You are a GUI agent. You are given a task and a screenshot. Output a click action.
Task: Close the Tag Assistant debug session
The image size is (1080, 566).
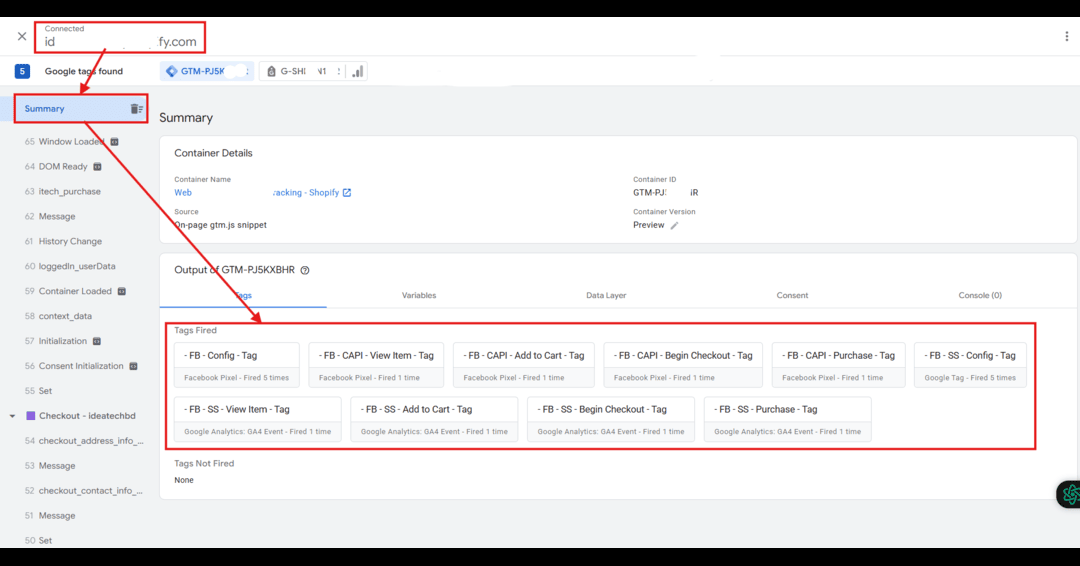(22, 36)
